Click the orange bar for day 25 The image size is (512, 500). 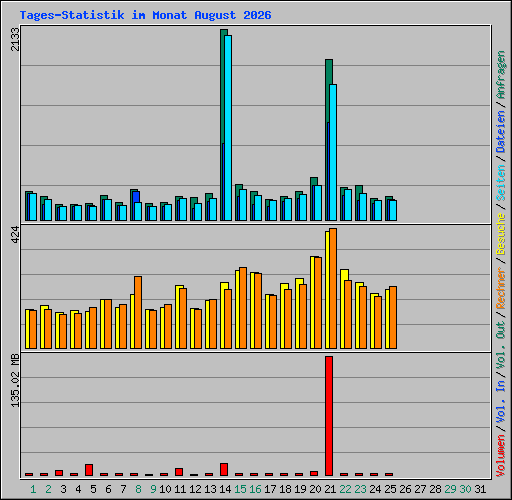(x=393, y=317)
